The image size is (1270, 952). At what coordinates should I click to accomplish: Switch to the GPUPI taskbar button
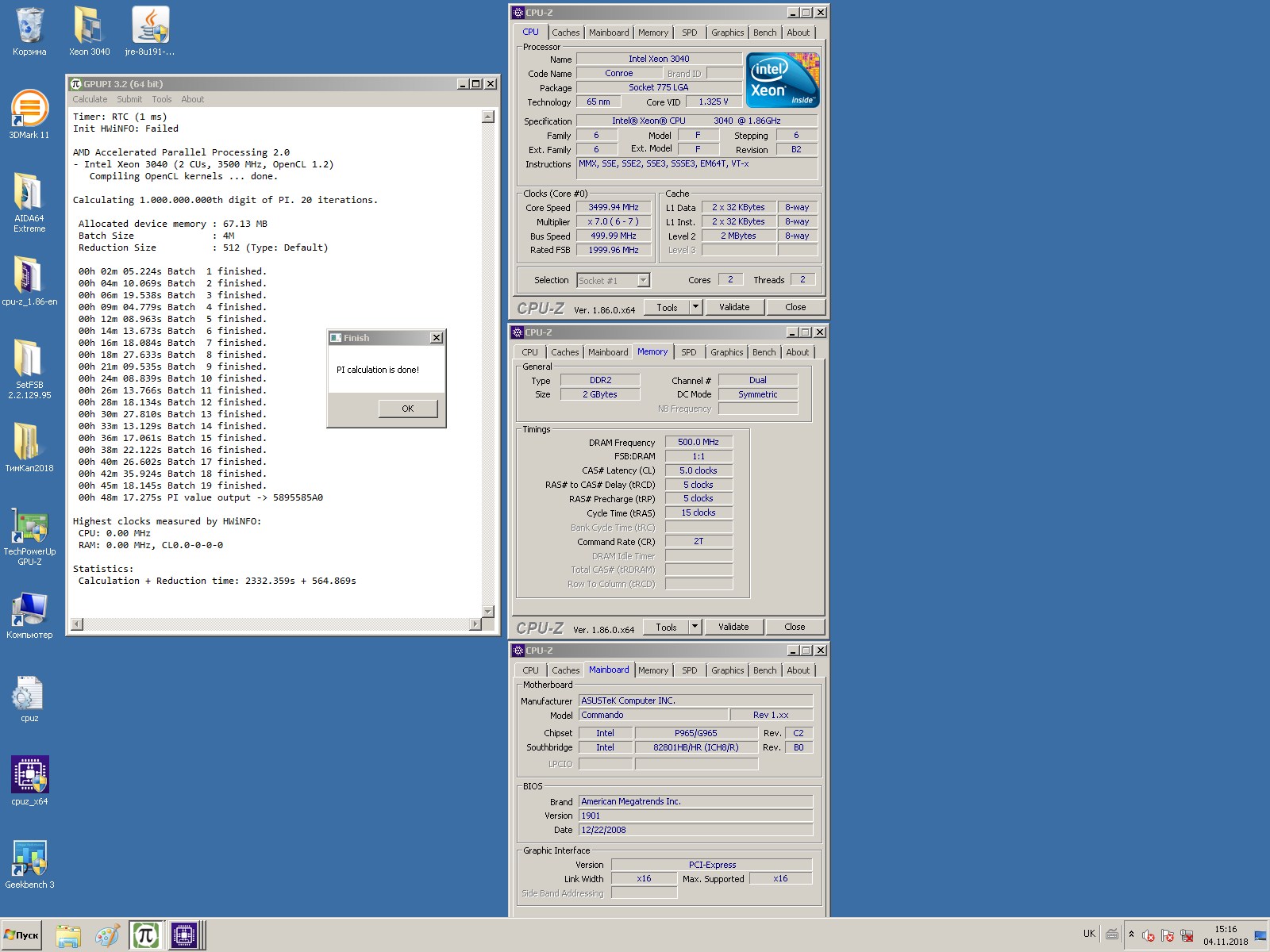click(145, 936)
